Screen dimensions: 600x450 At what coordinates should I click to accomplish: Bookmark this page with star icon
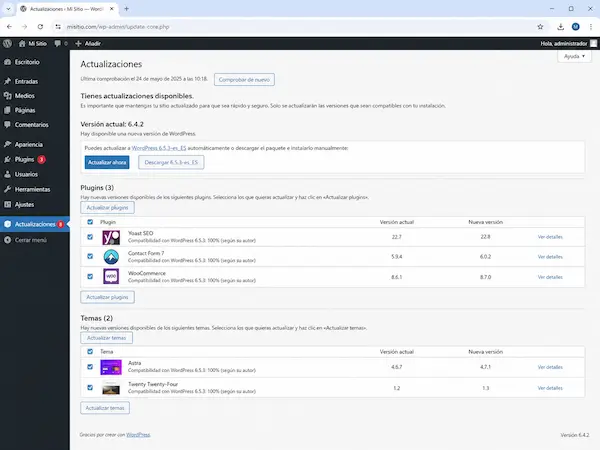click(x=540, y=27)
